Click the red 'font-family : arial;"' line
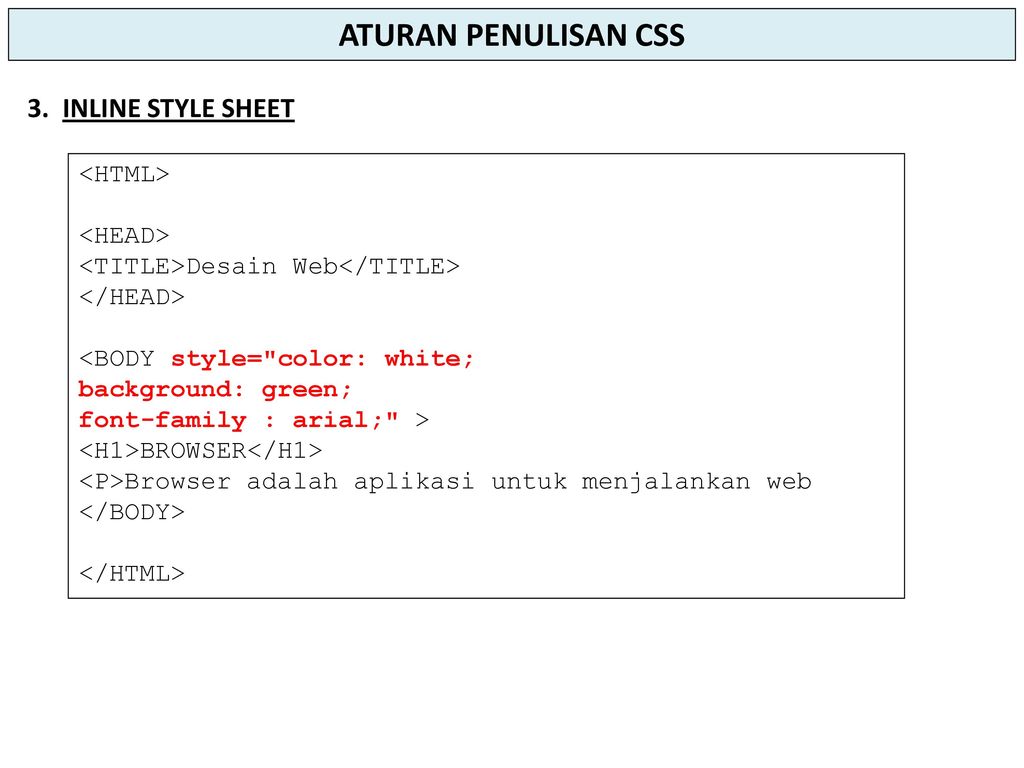The image size is (1024, 768). tap(238, 420)
